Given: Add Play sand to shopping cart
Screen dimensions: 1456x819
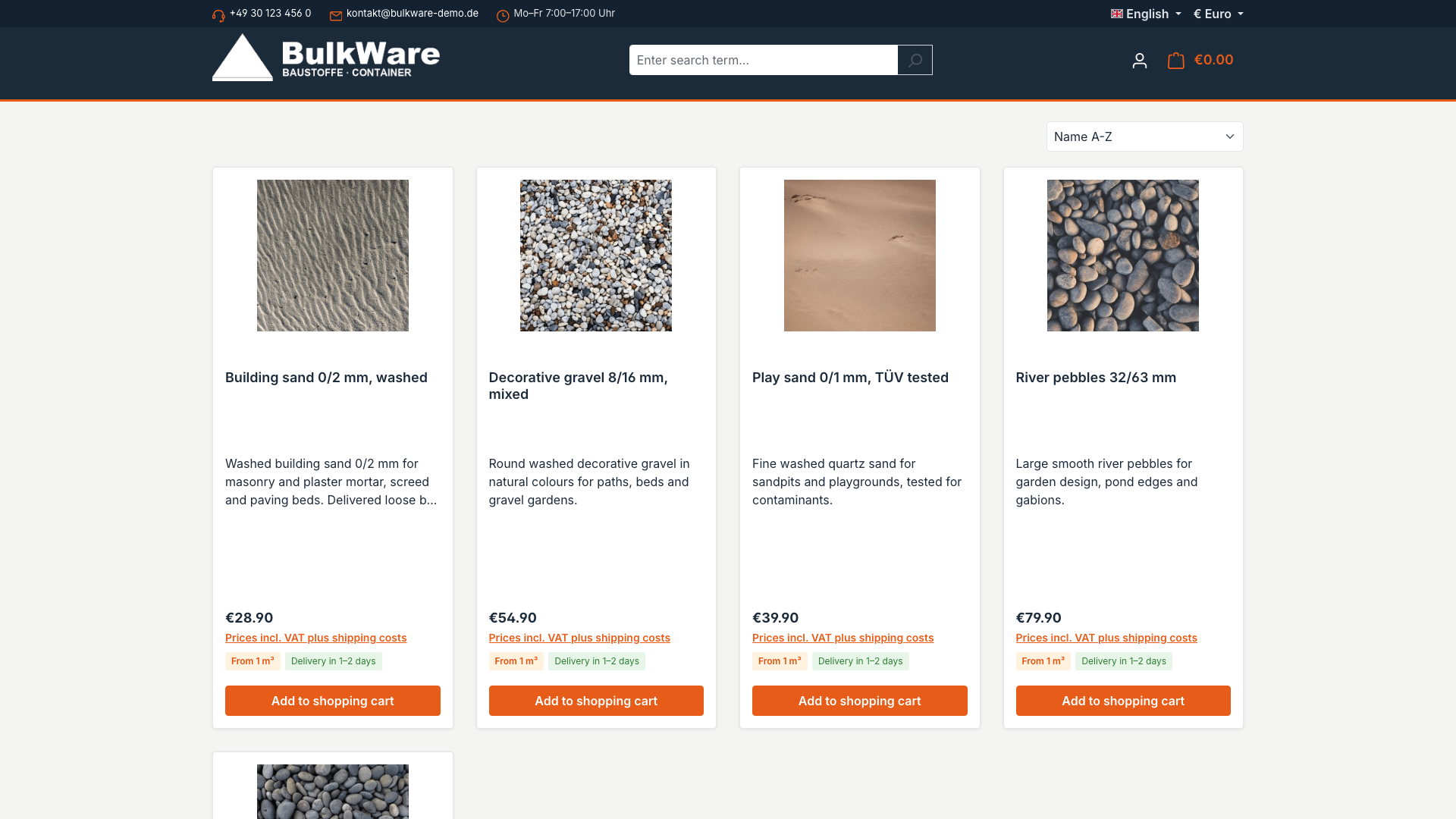Looking at the screenshot, I should point(859,701).
